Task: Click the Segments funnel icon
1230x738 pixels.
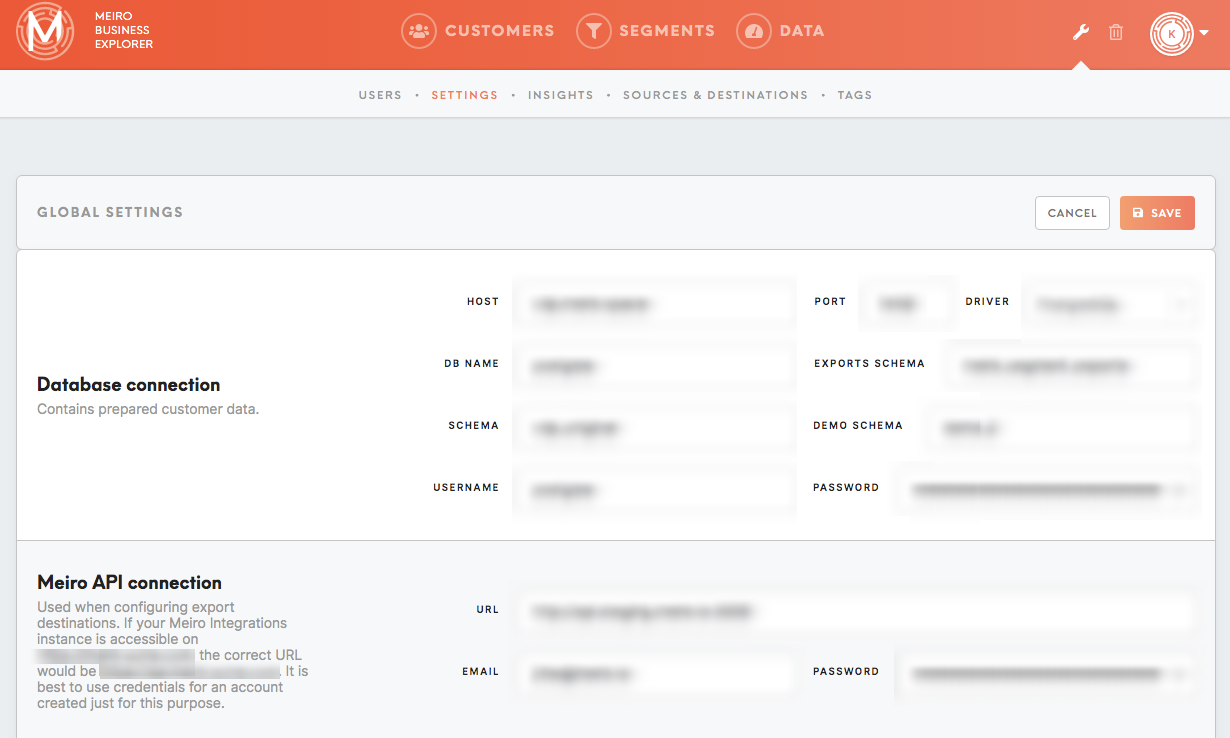Action: tap(594, 31)
